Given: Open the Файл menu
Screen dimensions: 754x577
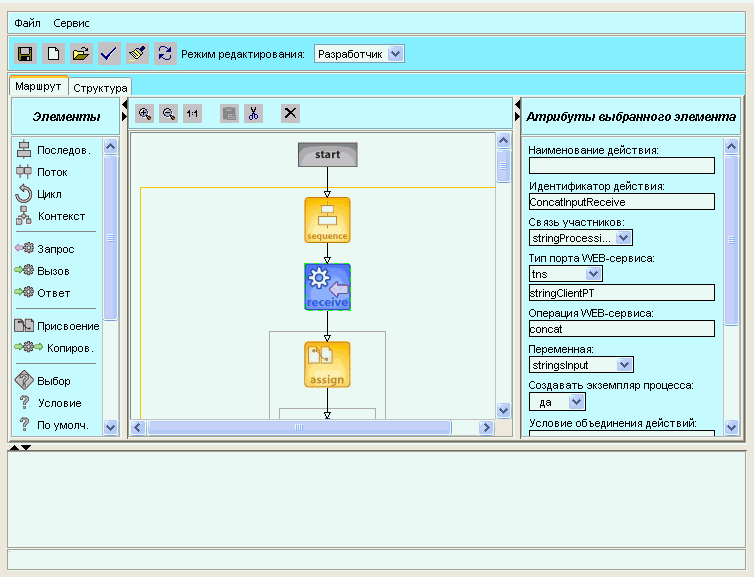Looking at the screenshot, I should (27, 22).
